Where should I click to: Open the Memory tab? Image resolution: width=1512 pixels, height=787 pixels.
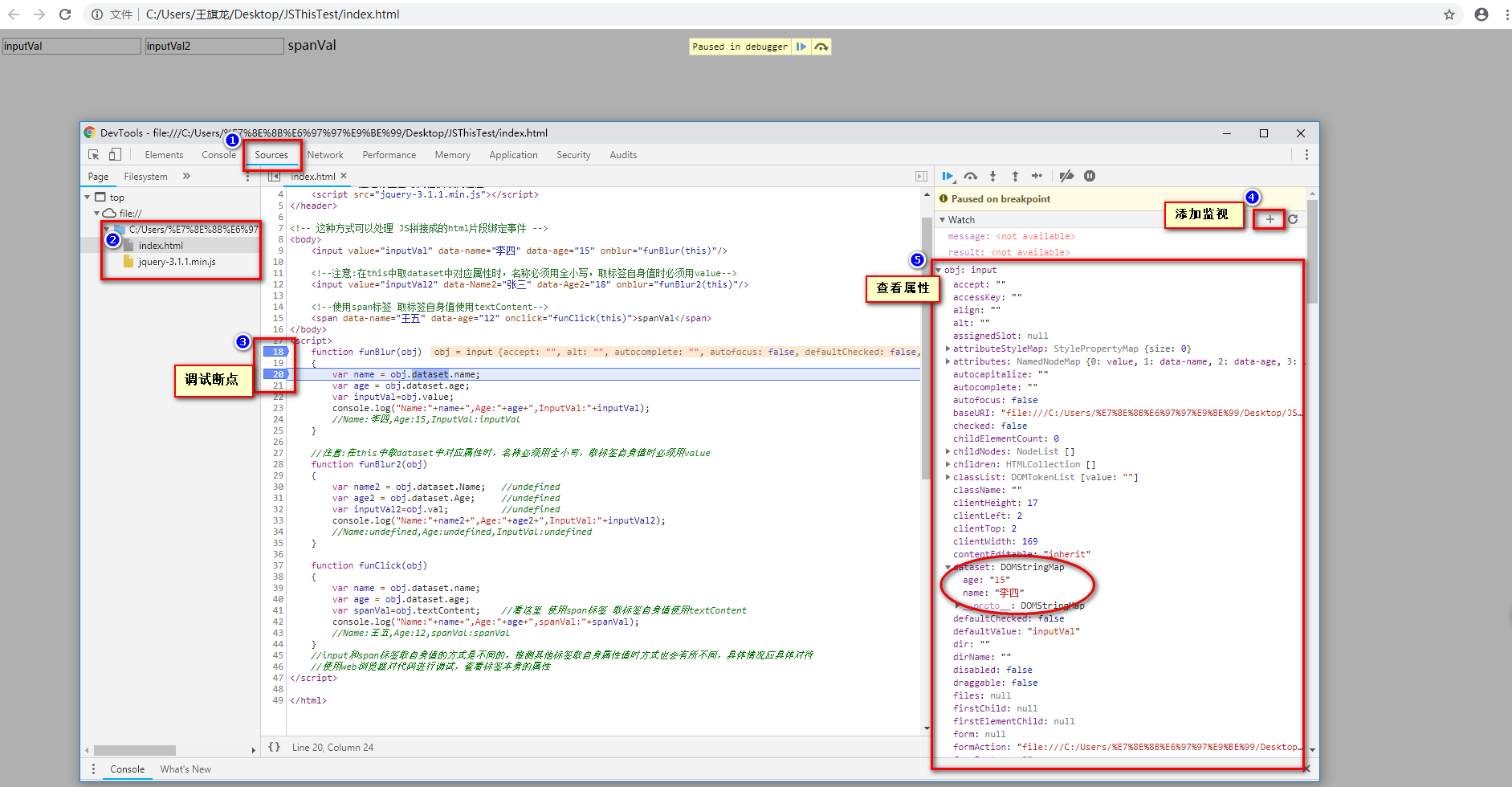[453, 155]
